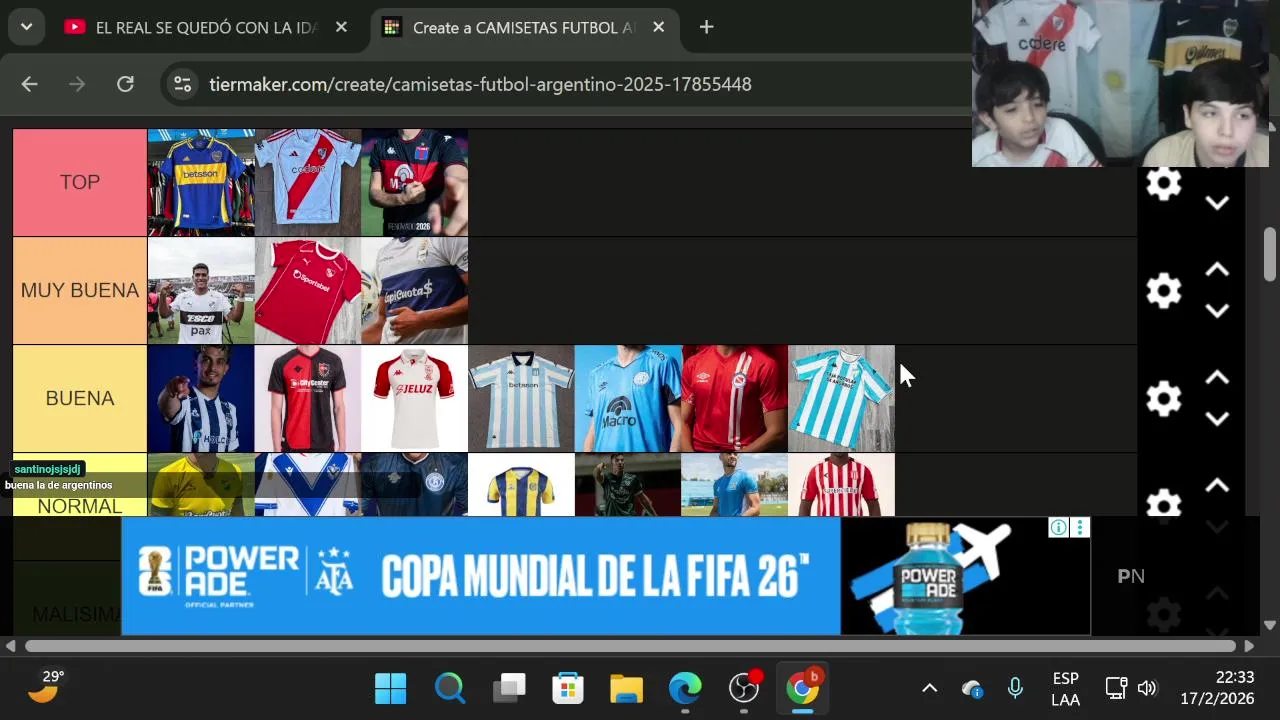The image size is (1280, 720).
Task: Open Chrome from taskbar
Action: coord(803,688)
